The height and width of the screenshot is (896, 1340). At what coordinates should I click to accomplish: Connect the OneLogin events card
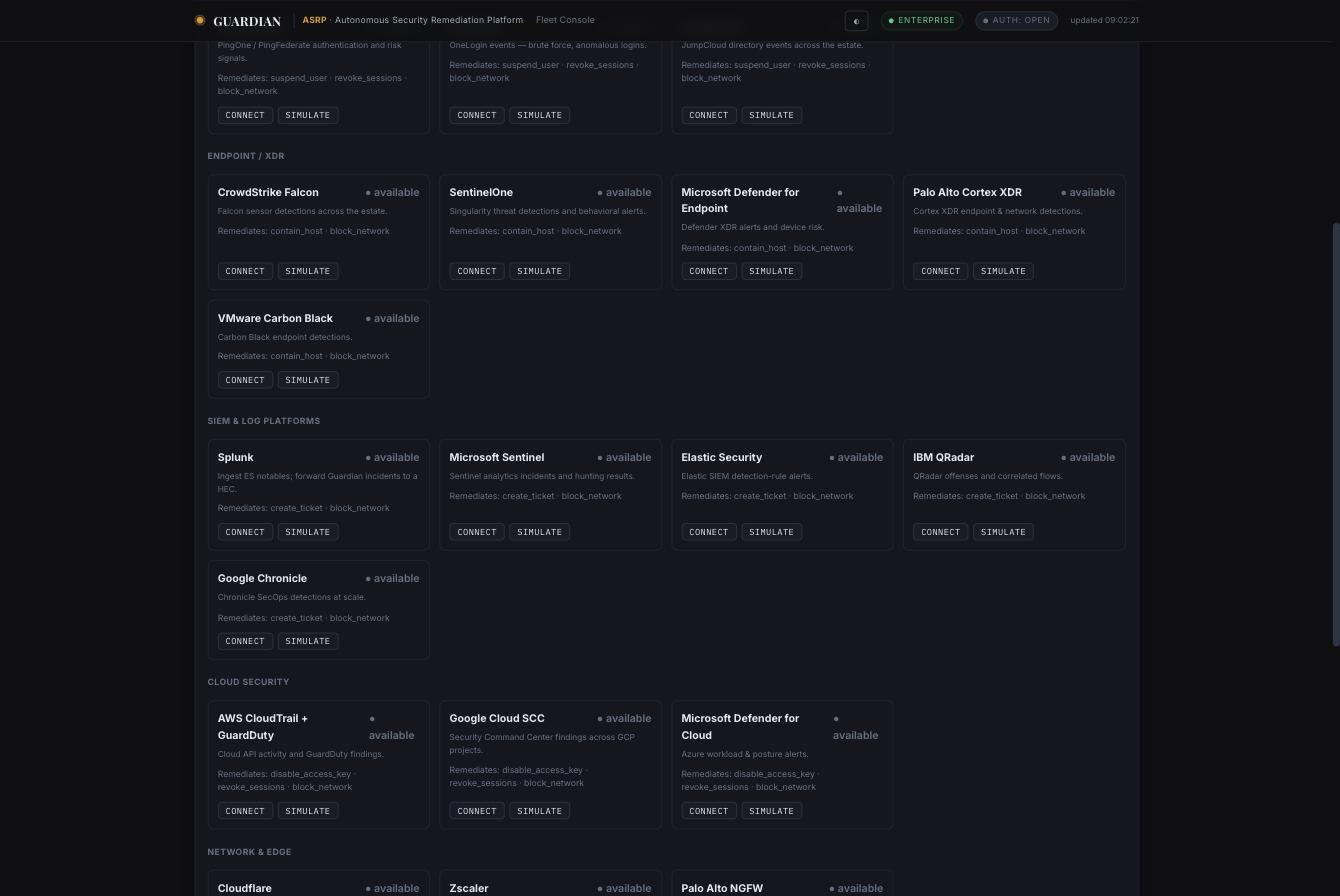coord(477,115)
